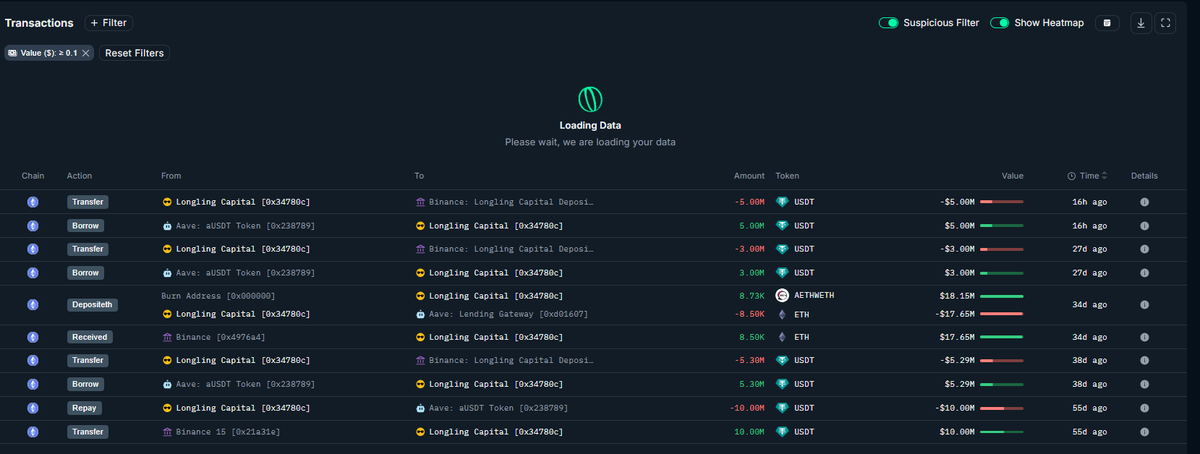Open the + Filter menu
Screen dimensions: 1200x454
(x=108, y=23)
